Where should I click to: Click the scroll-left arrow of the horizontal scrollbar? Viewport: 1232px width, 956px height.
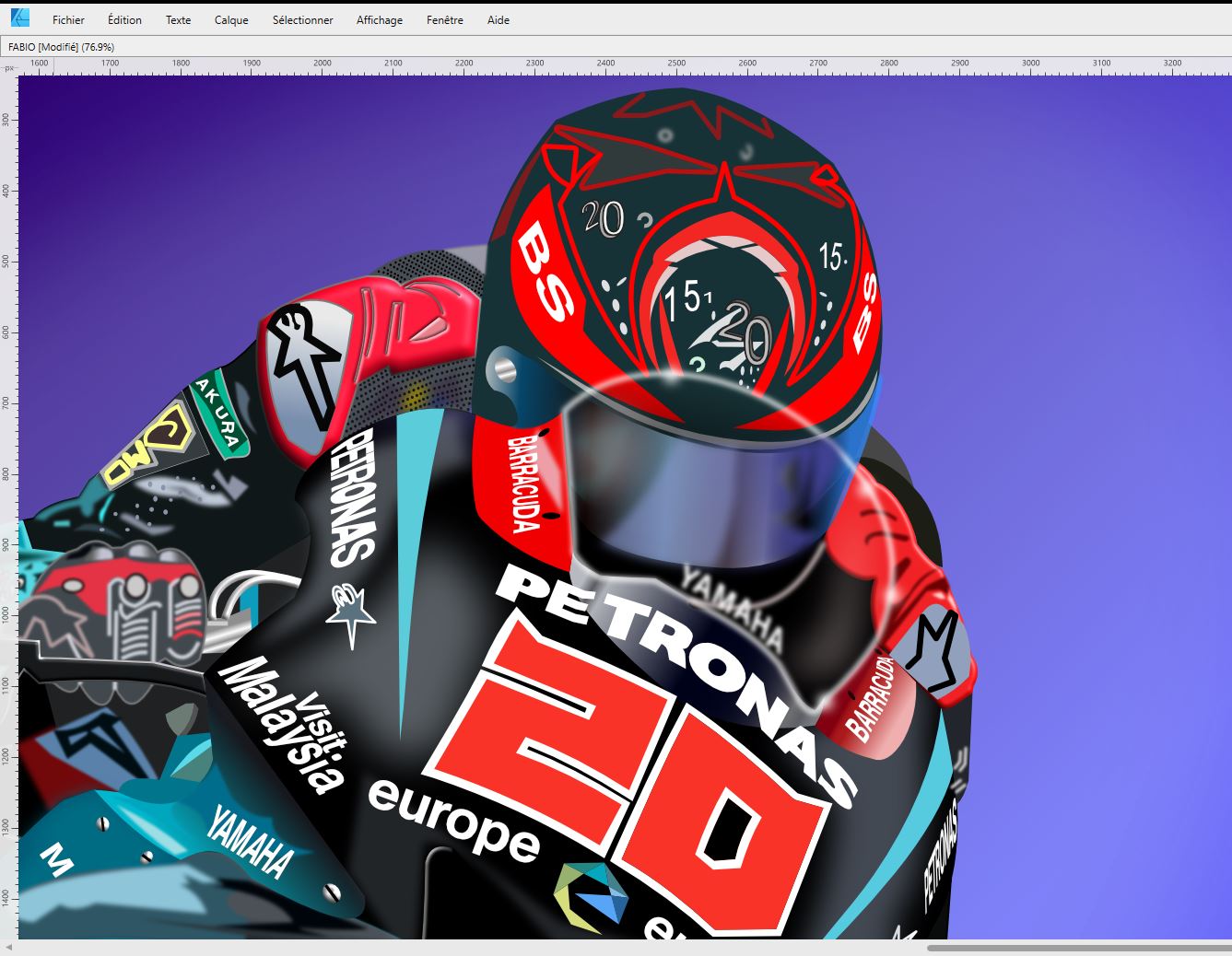point(8,948)
